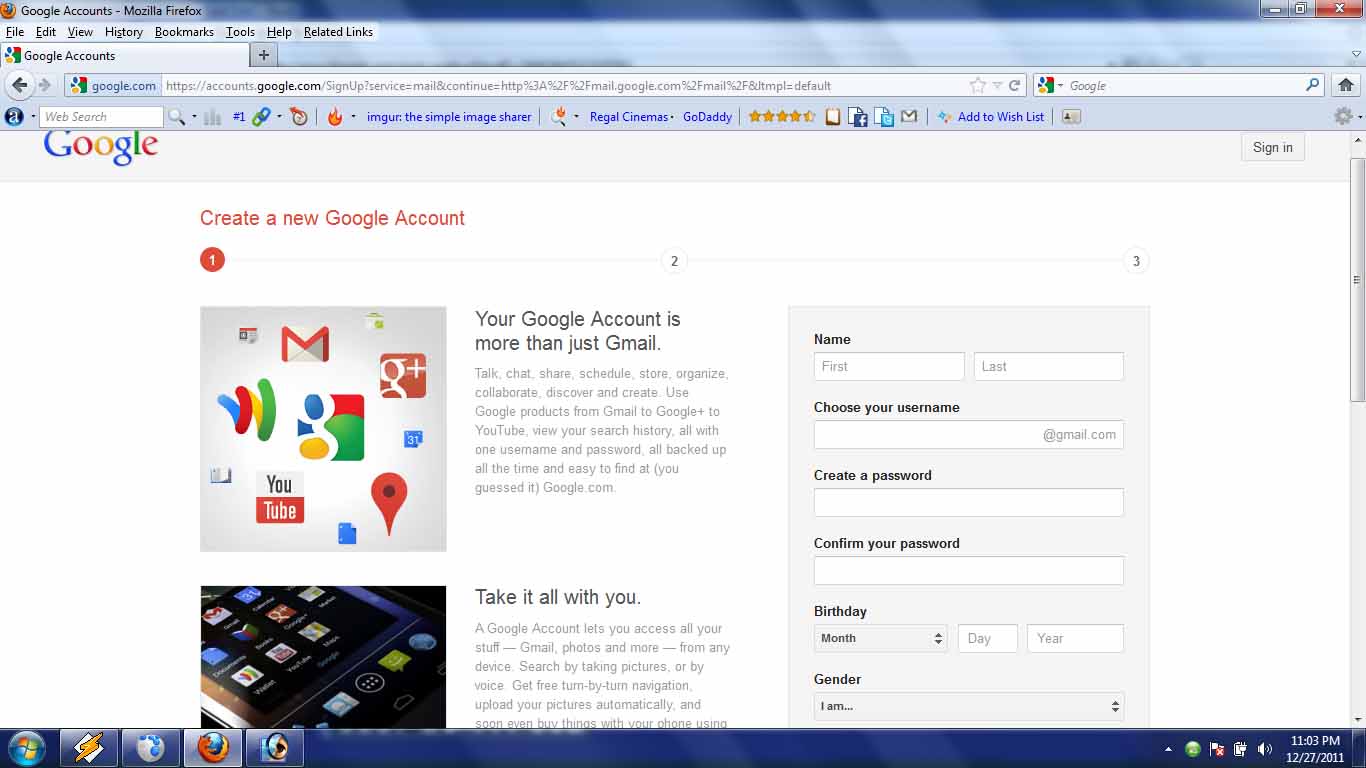Click the Confirm your password field
Screen dimensions: 1366x768
969,571
